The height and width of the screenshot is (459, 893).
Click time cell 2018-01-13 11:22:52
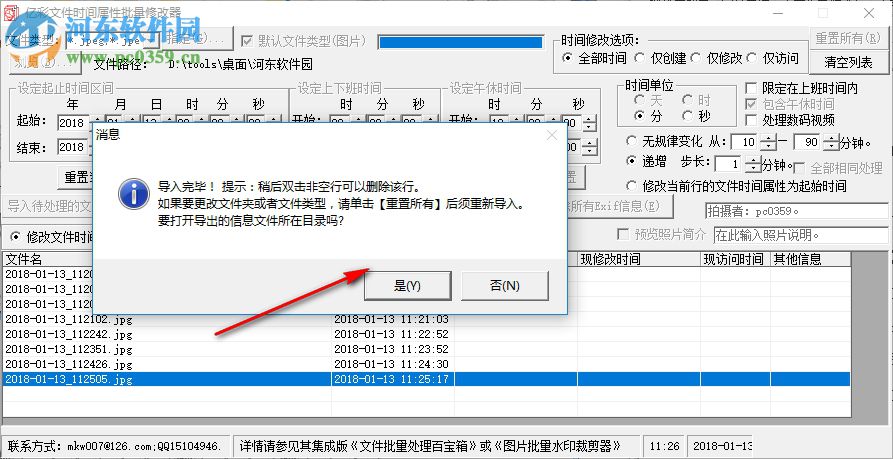pyautogui.click(x=392, y=334)
